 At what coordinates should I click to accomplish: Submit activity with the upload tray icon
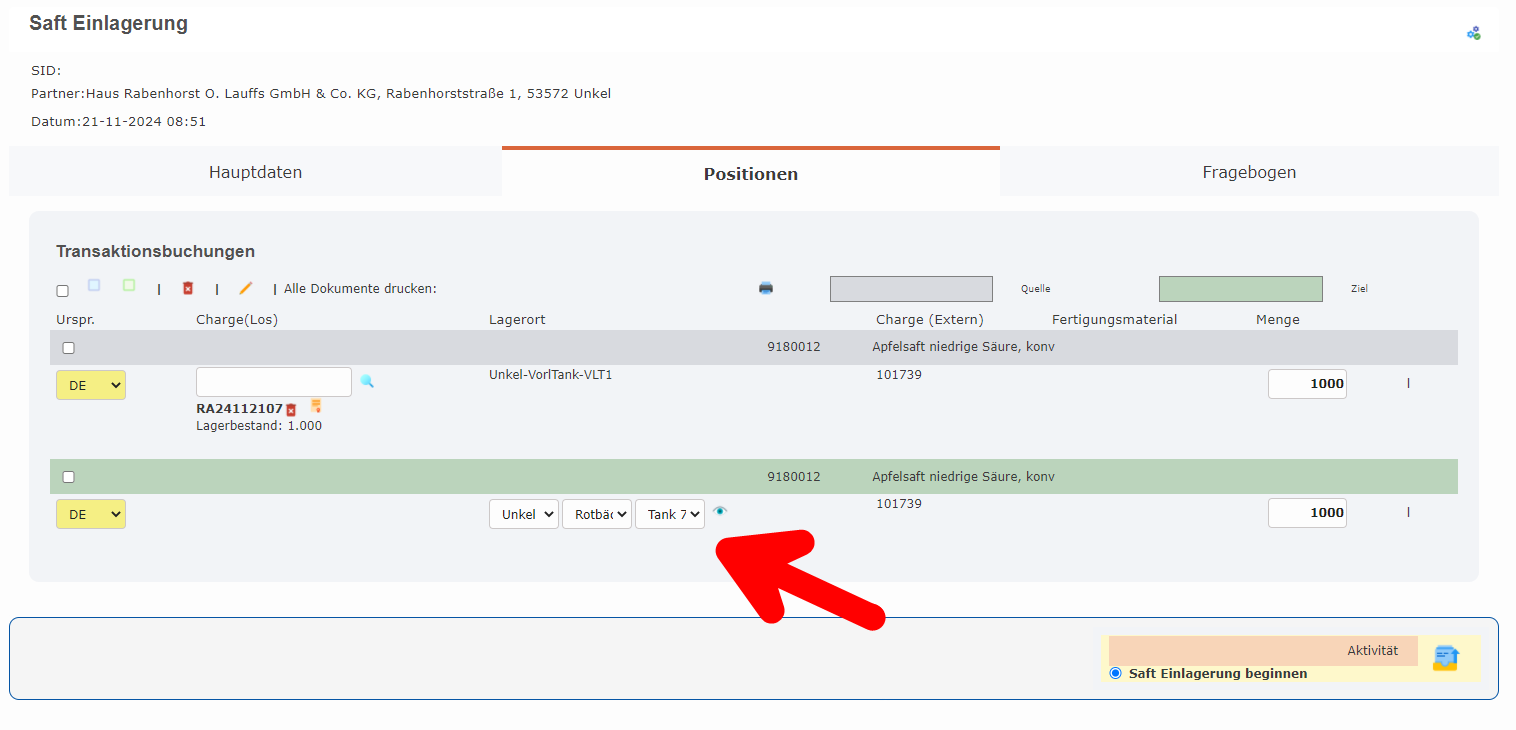pyautogui.click(x=1445, y=657)
